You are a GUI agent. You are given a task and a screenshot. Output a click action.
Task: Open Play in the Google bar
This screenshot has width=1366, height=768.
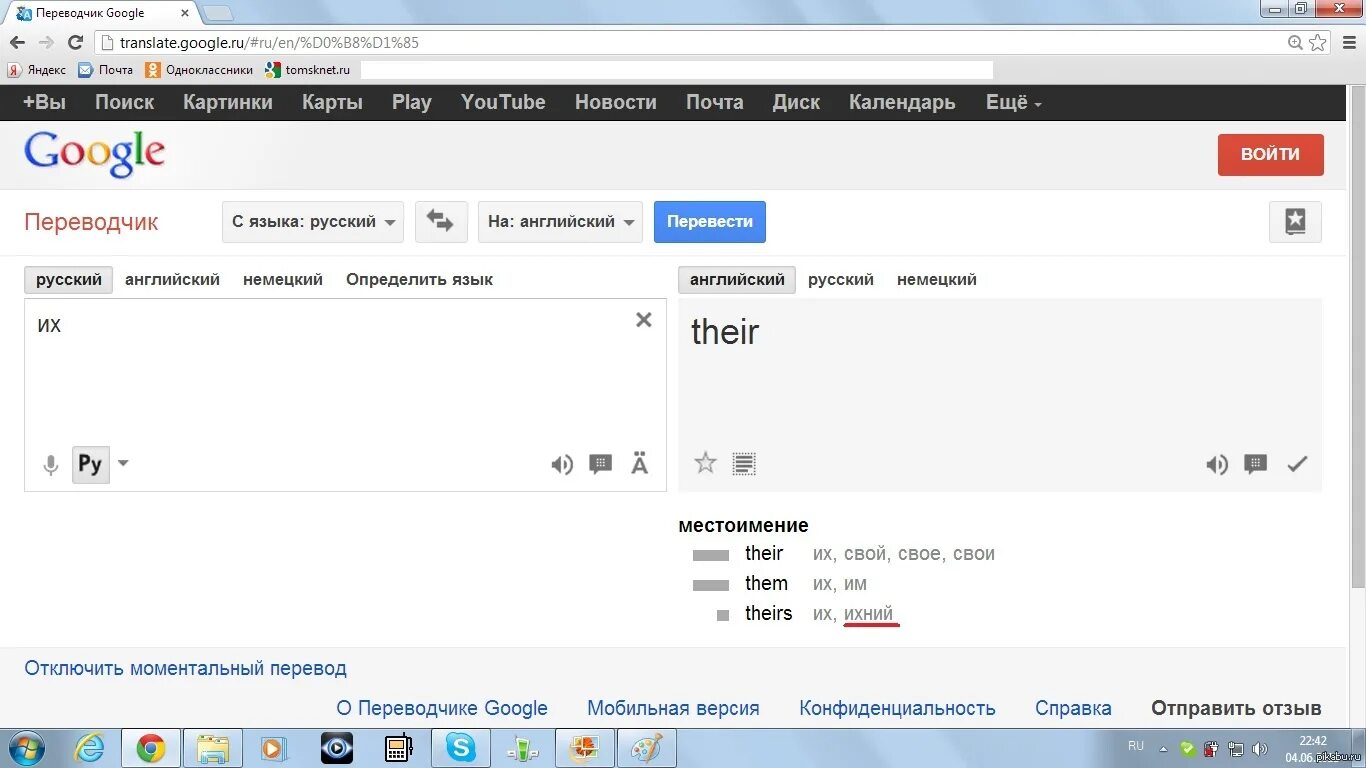coord(412,102)
